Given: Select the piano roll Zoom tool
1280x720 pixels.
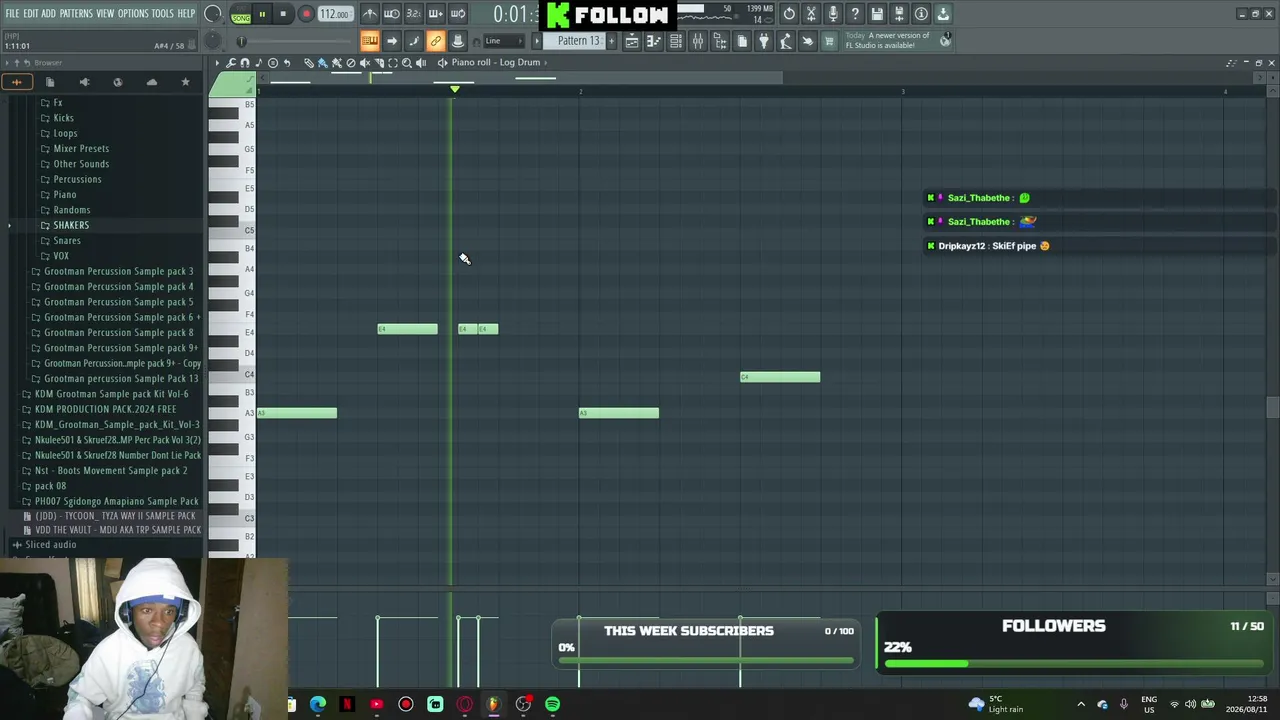Looking at the screenshot, I should [406, 63].
